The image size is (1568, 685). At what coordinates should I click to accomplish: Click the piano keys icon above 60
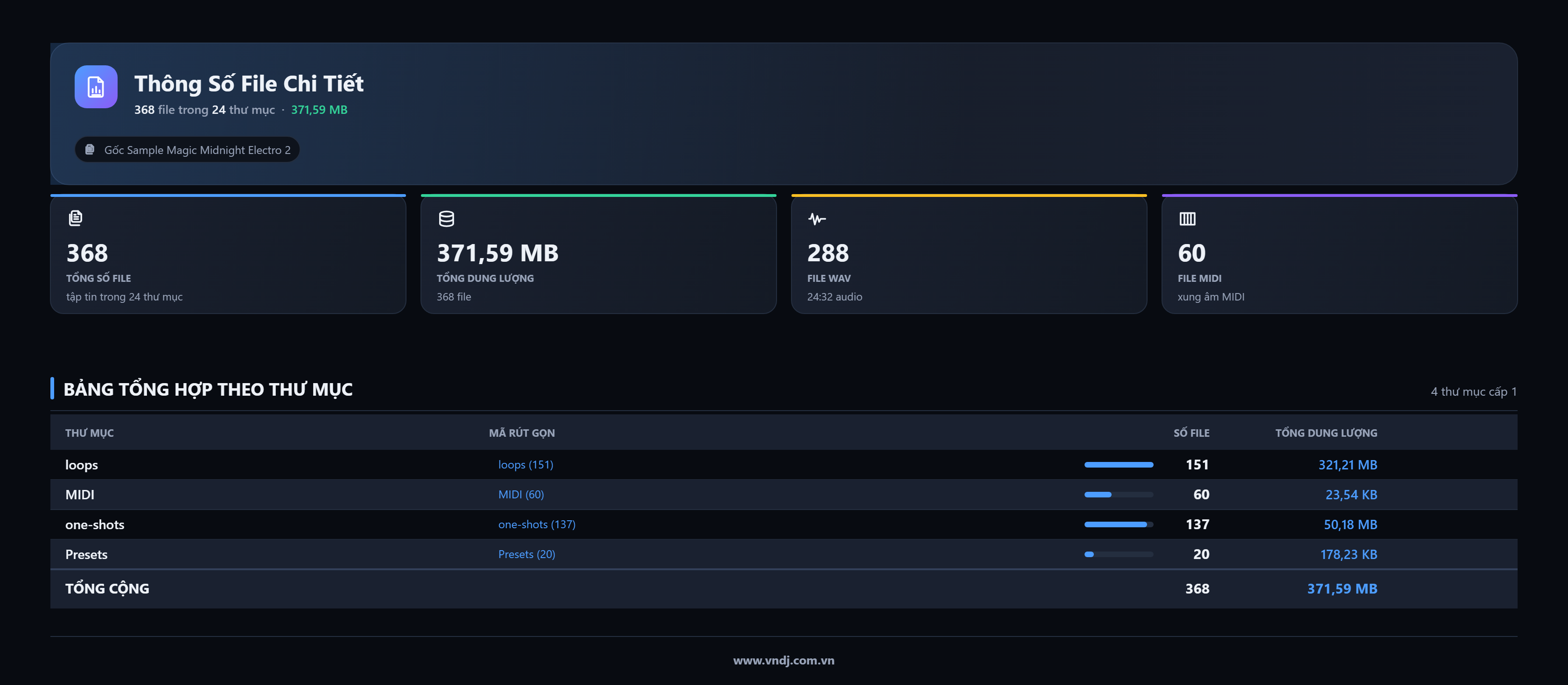click(1187, 218)
